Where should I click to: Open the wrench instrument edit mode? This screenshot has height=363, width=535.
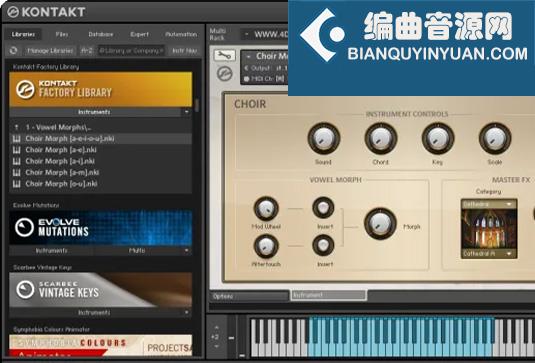(x=225, y=55)
